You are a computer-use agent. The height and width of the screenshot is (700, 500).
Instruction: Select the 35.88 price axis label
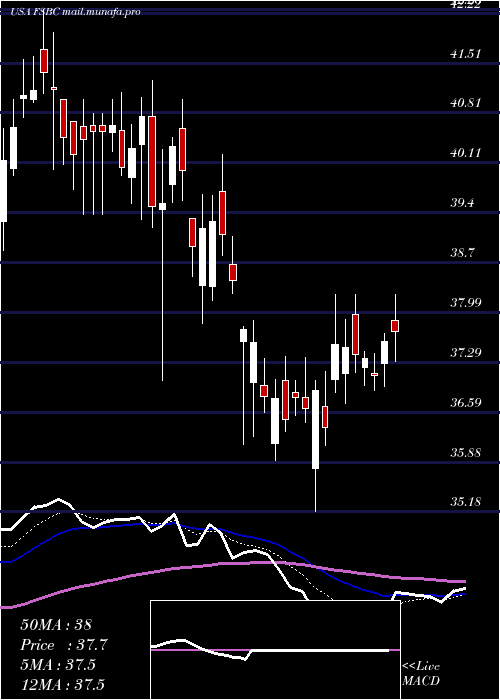(x=466, y=453)
